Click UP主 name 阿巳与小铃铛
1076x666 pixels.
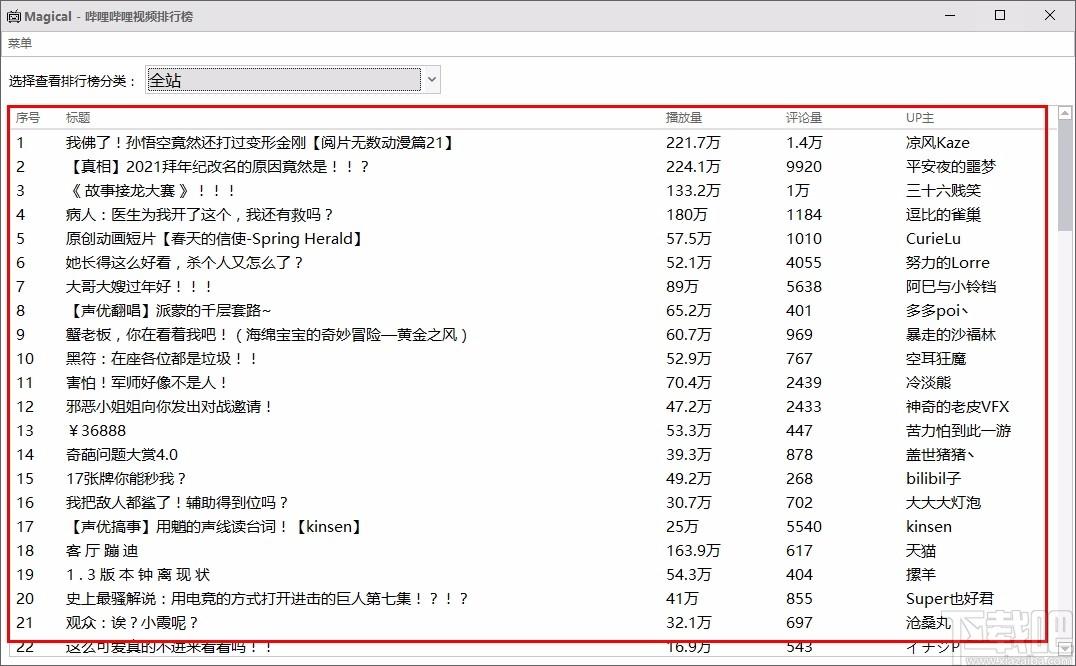[950, 287]
